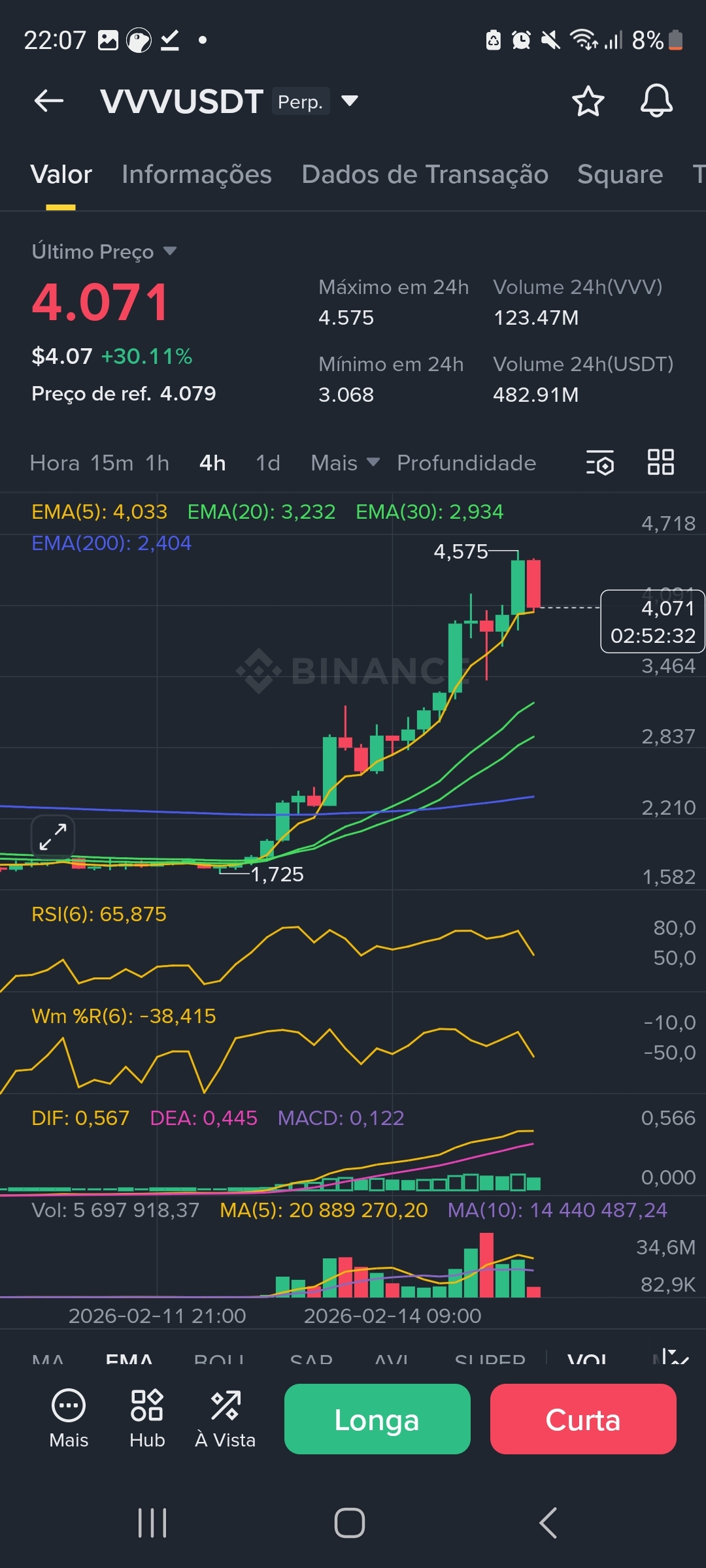Select the 1h timeframe

pos(158,463)
